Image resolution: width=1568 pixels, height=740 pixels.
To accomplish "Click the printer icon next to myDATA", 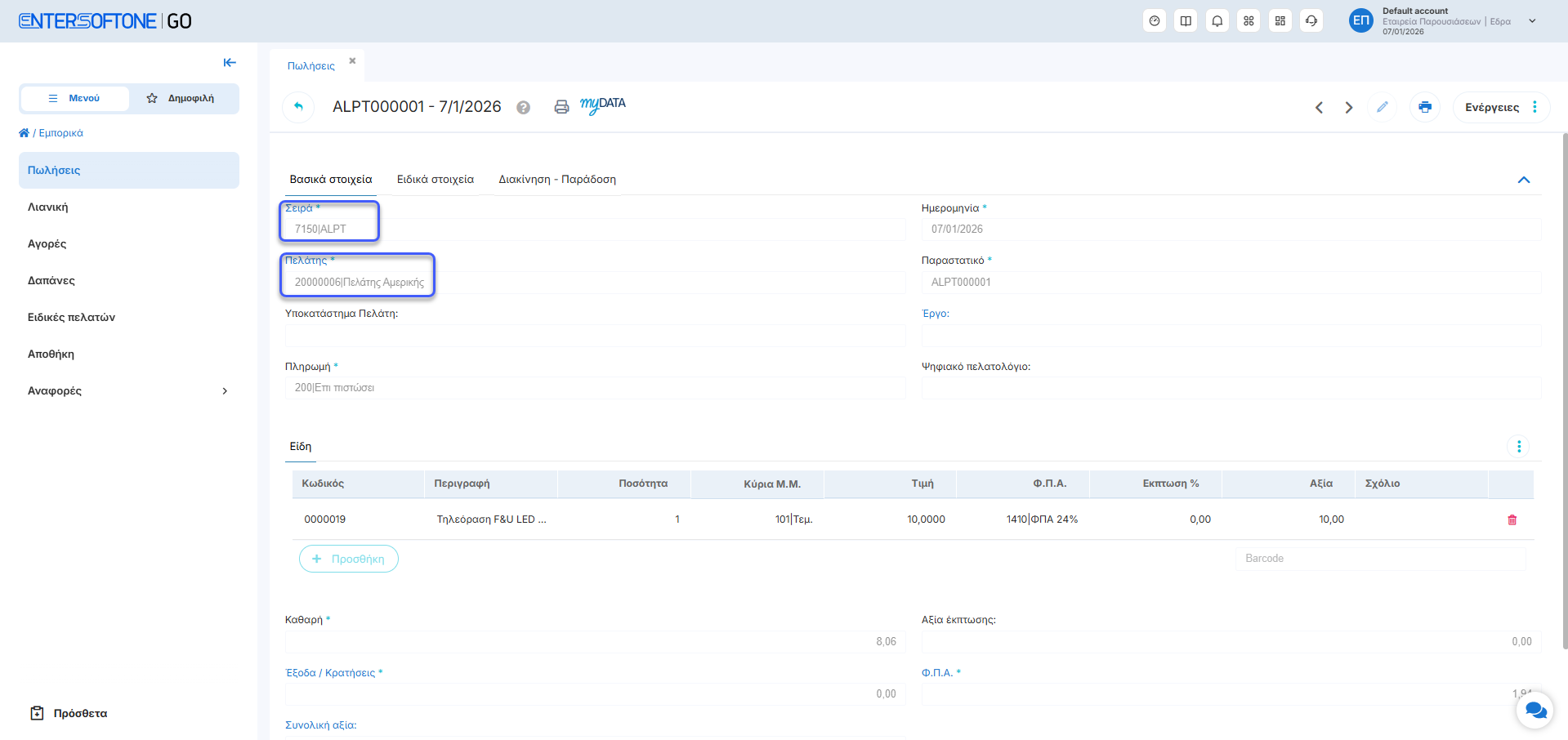I will point(561,107).
